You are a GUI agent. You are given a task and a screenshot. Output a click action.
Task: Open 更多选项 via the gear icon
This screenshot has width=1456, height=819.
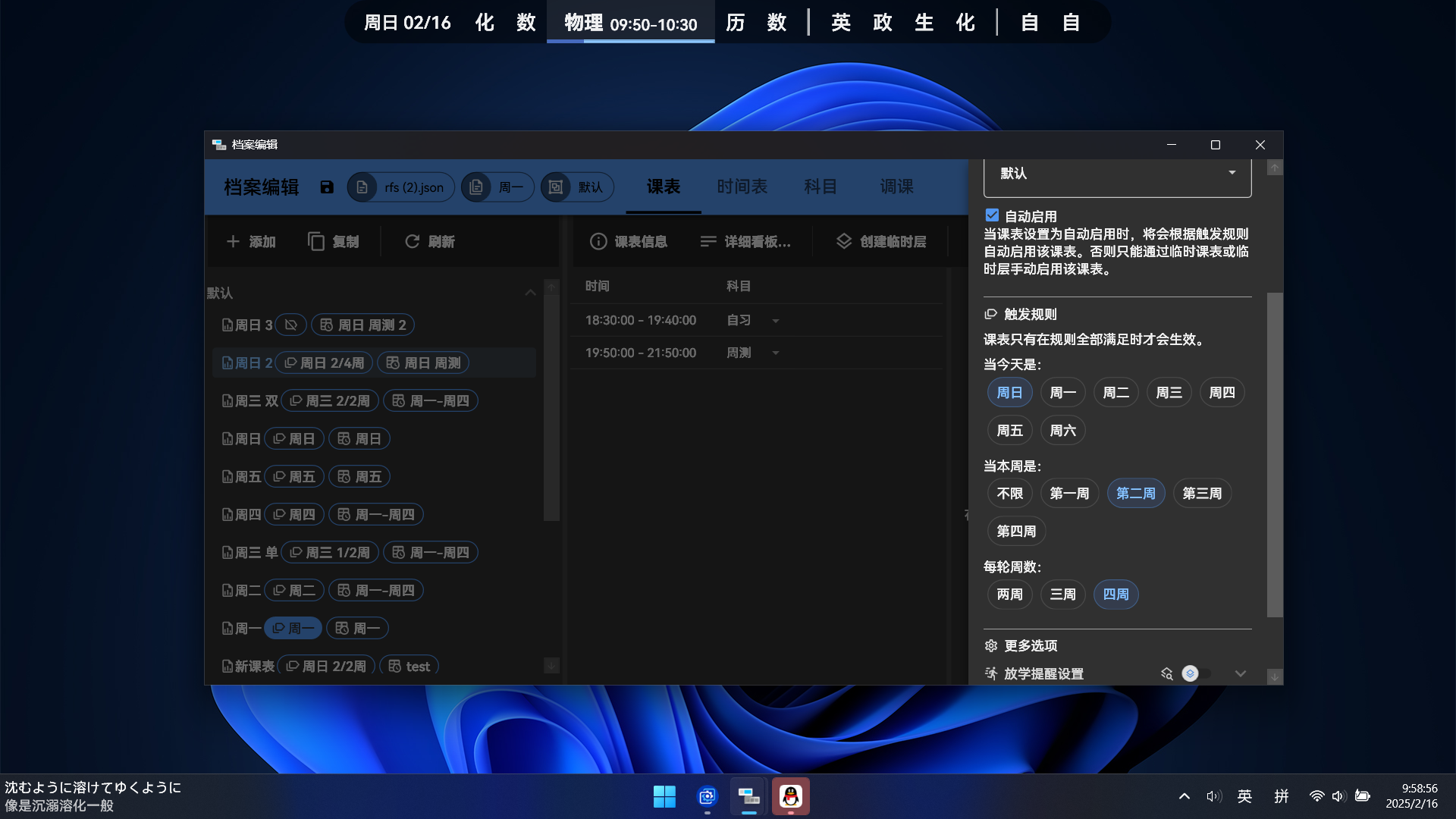coord(991,645)
